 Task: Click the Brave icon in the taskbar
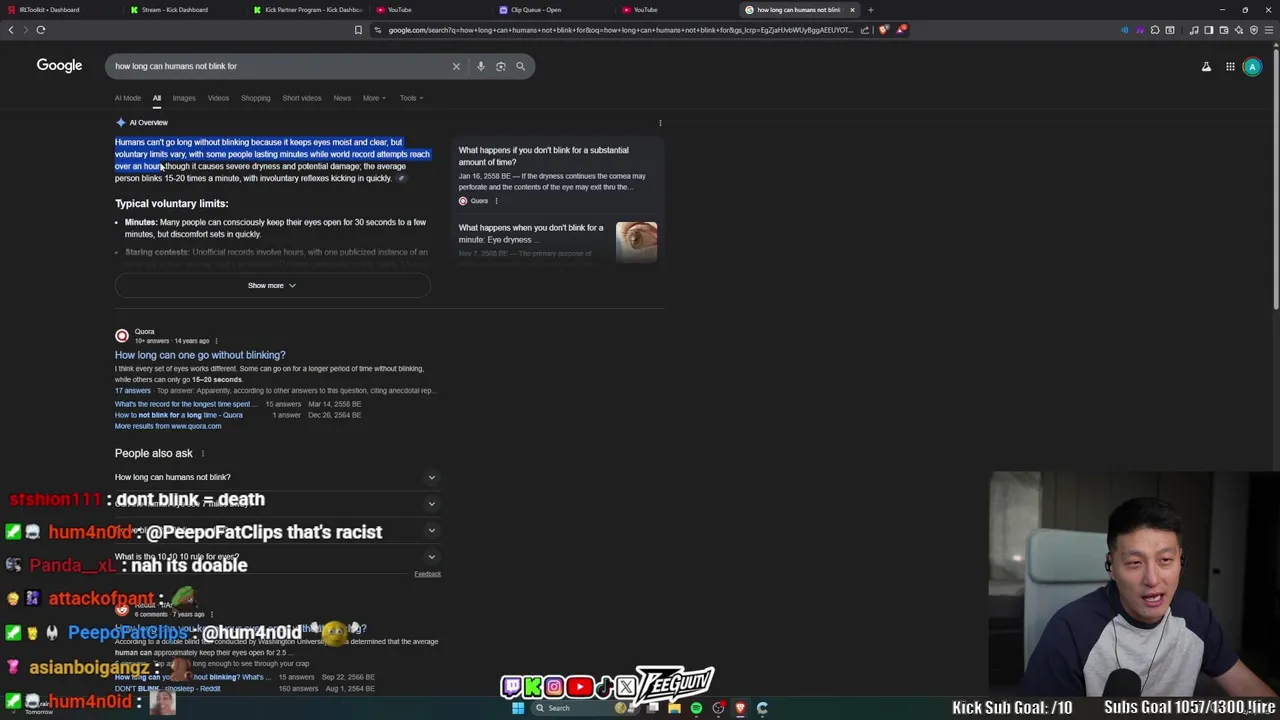point(740,708)
